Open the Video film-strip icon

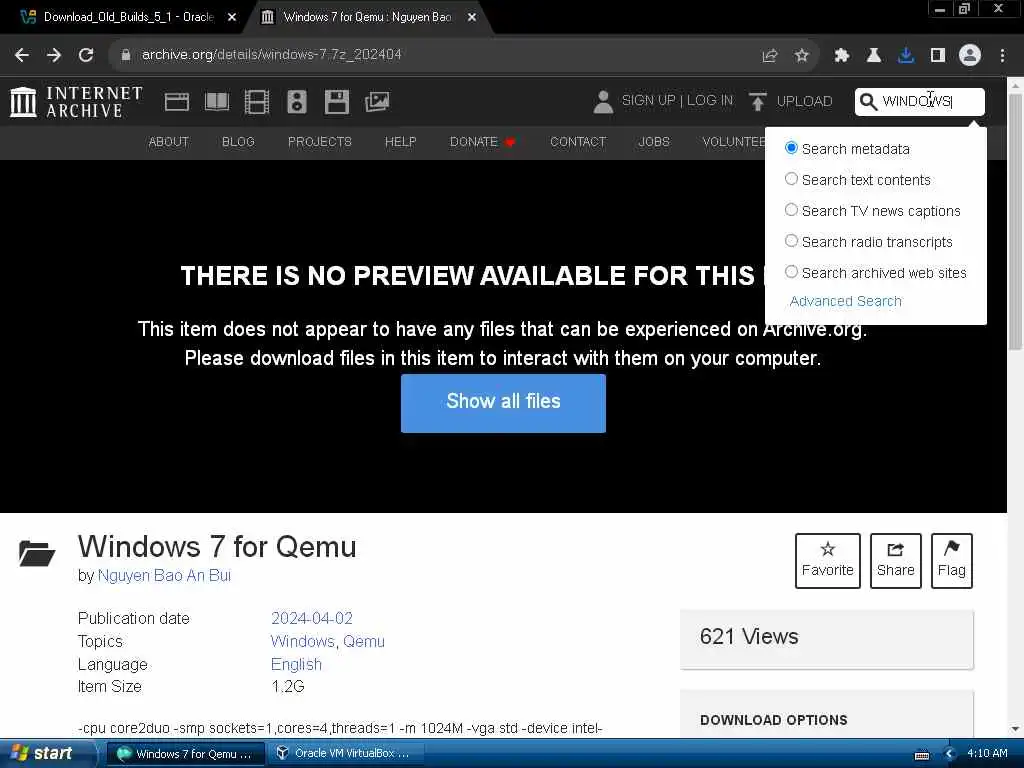tap(257, 102)
